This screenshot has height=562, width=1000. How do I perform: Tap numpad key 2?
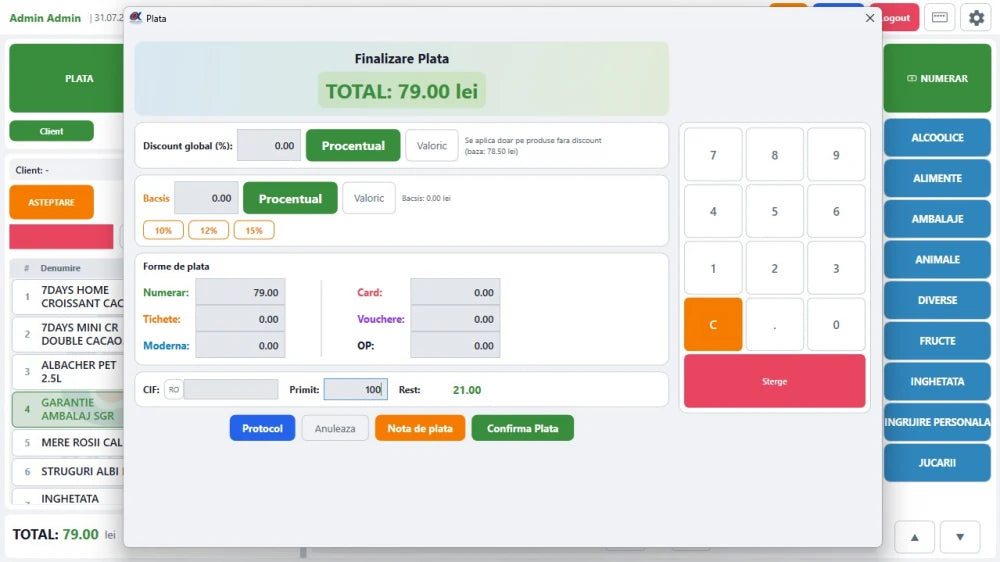tap(774, 268)
